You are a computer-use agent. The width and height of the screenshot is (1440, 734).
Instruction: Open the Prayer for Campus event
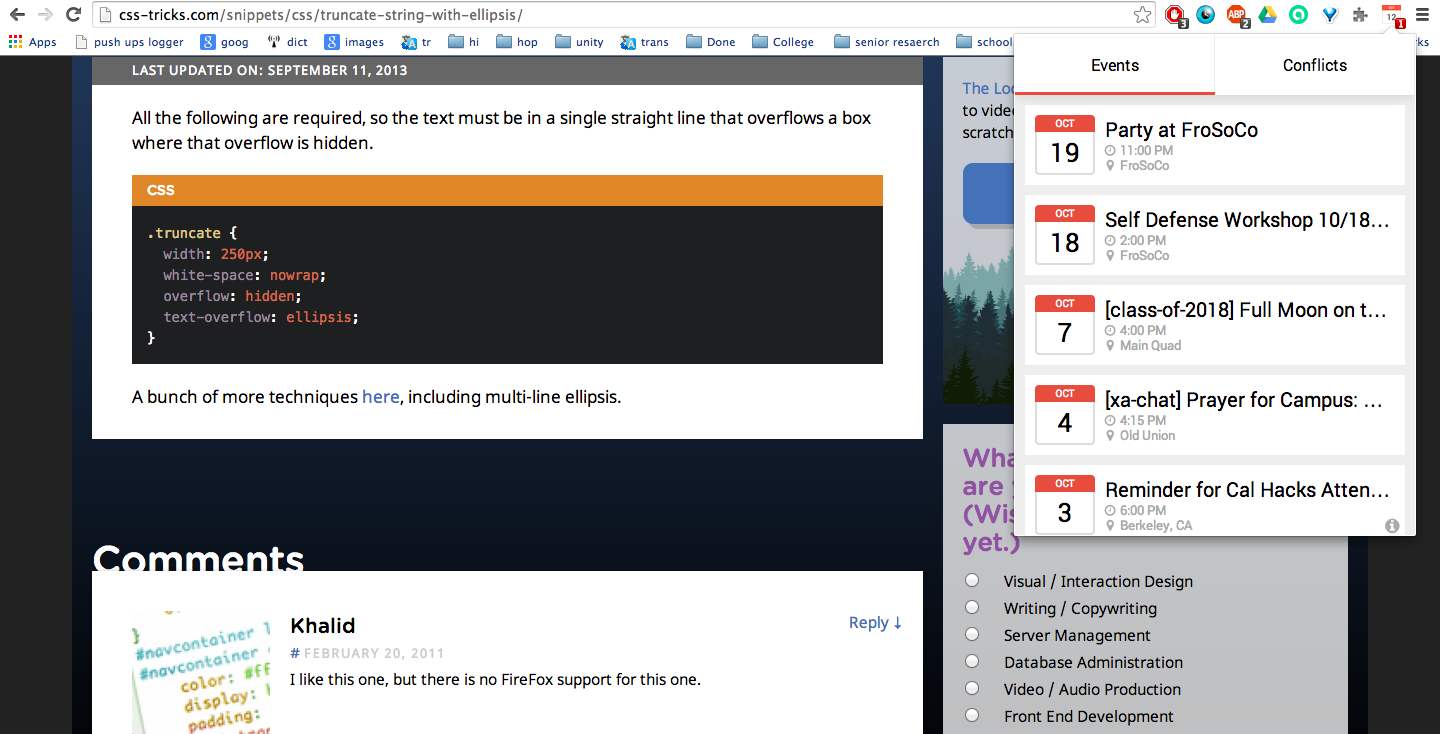(1215, 415)
